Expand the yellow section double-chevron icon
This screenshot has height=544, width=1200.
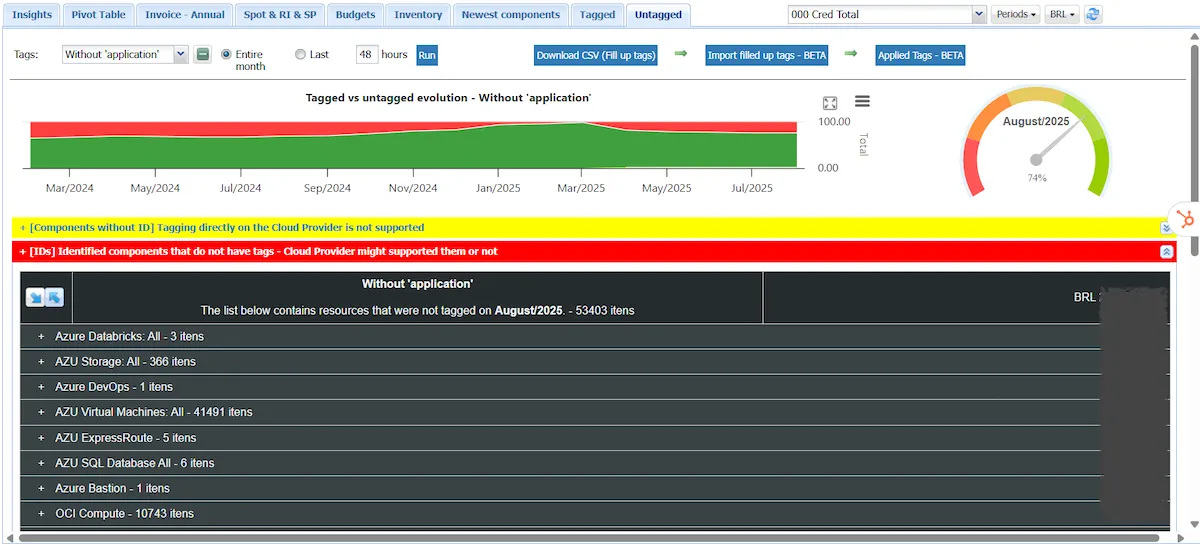point(1165,228)
